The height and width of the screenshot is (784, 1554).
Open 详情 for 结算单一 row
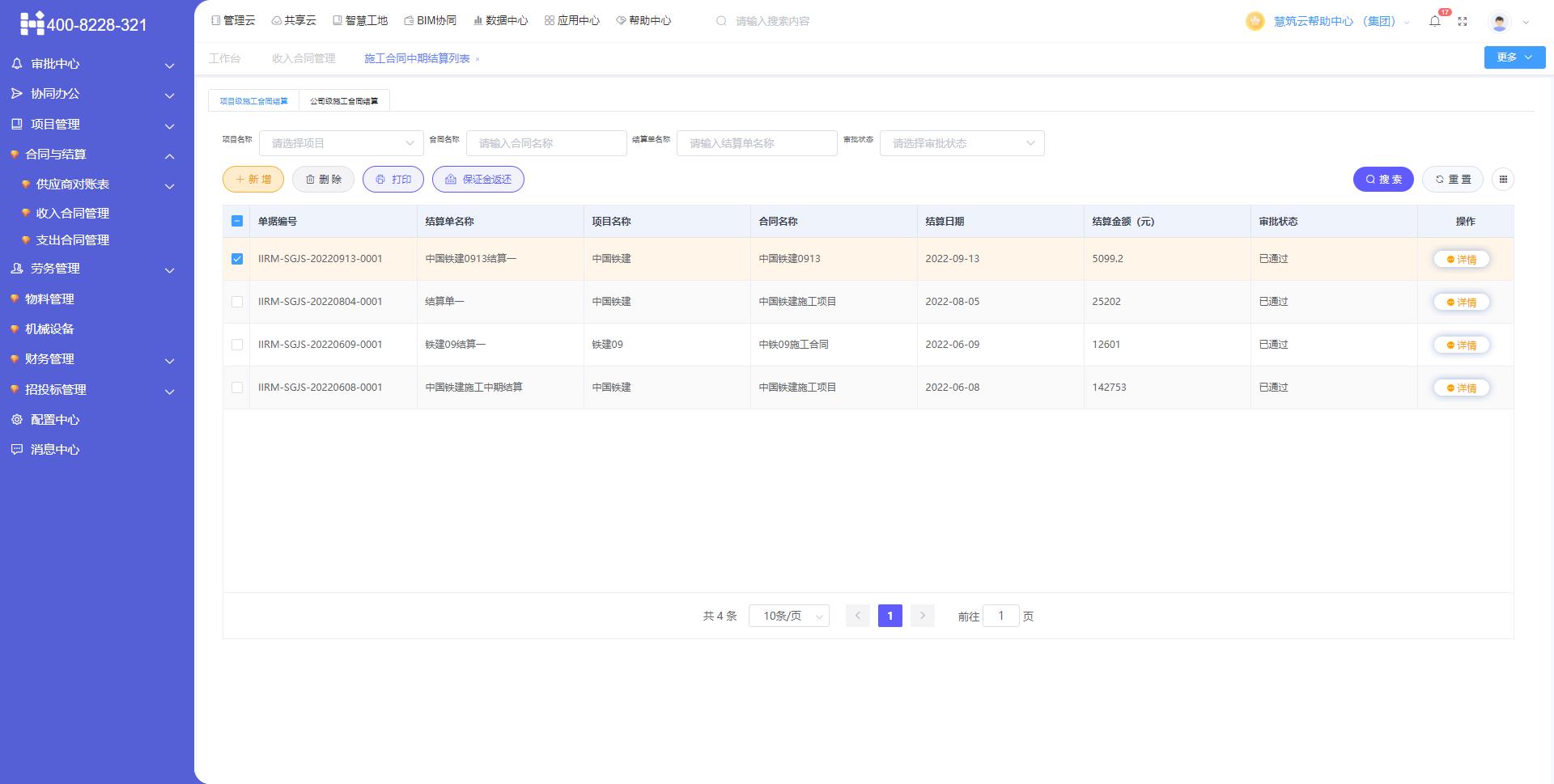(x=1462, y=303)
